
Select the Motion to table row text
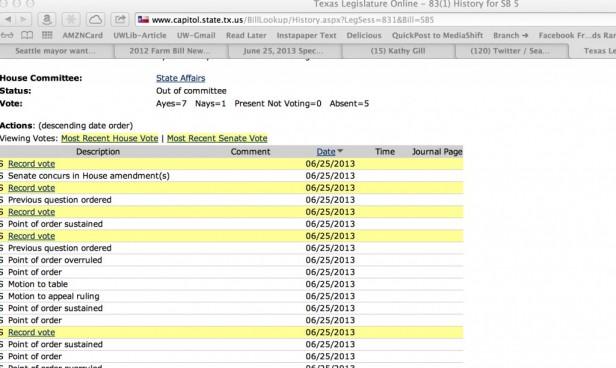click(38, 284)
